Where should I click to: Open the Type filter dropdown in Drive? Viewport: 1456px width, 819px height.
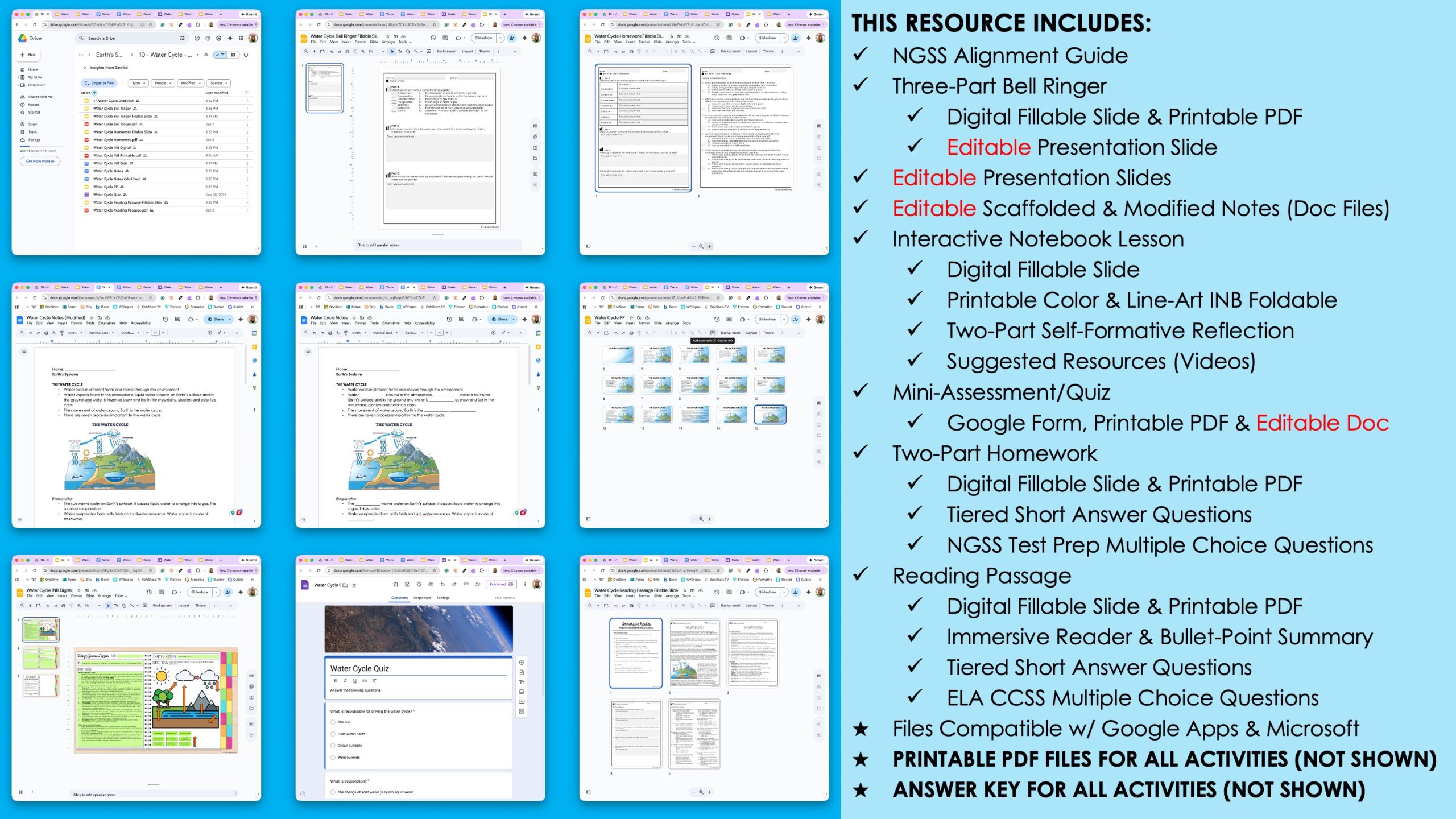(138, 83)
